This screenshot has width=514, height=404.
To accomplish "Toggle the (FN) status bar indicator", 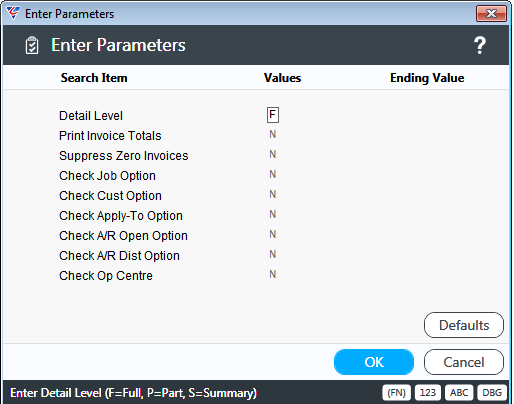I will click(396, 393).
